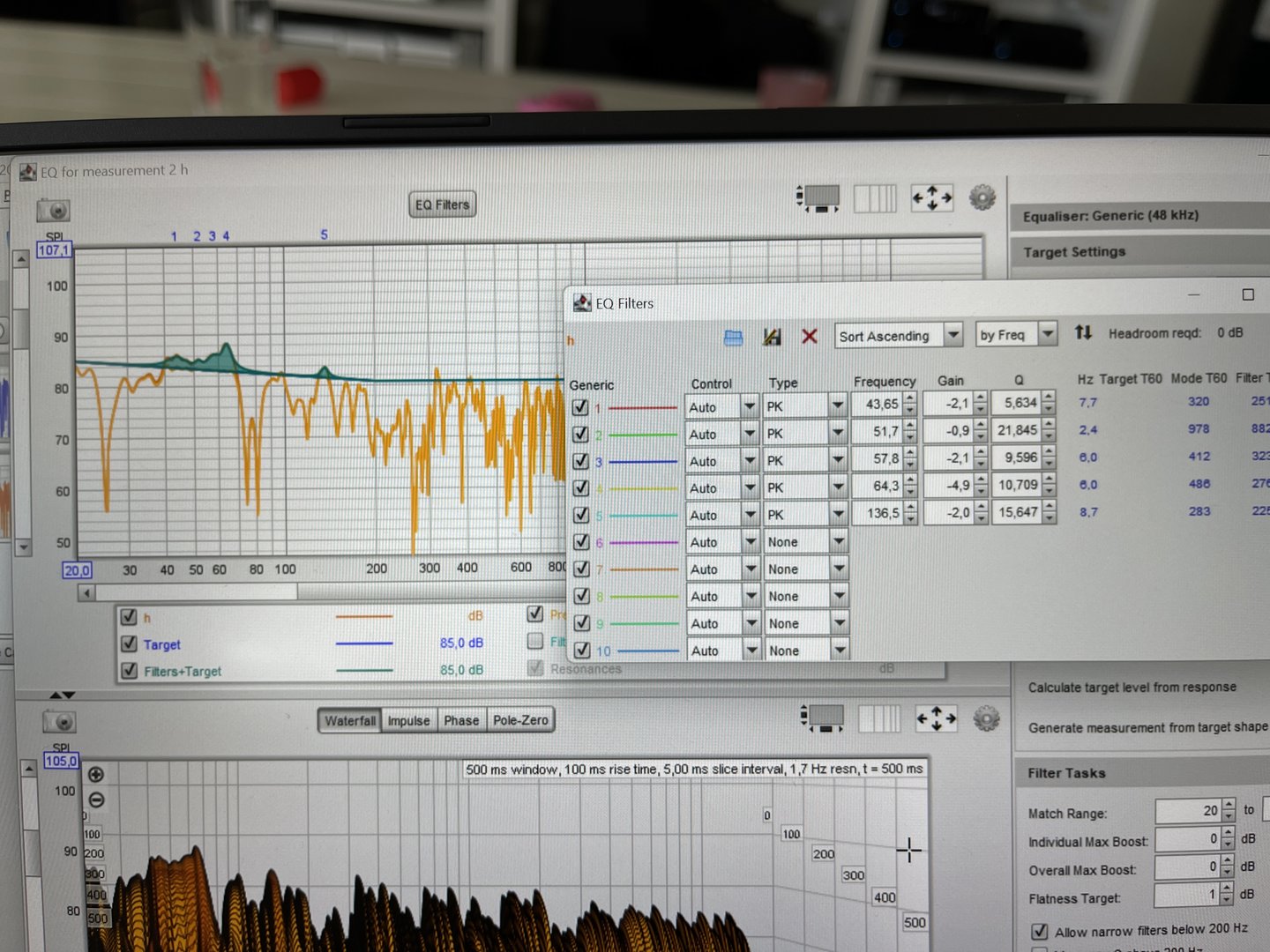Click the four-arrow scroll icon above the SPL graph
Viewport: 1270px width, 952px height.
tap(931, 198)
